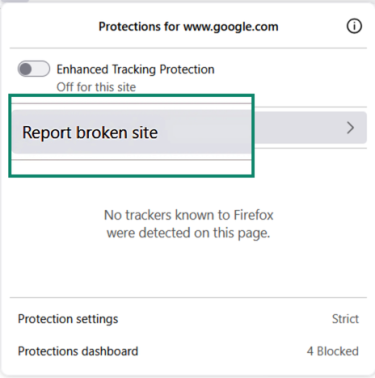Click the Protections for www.google.com heading

[188, 27]
